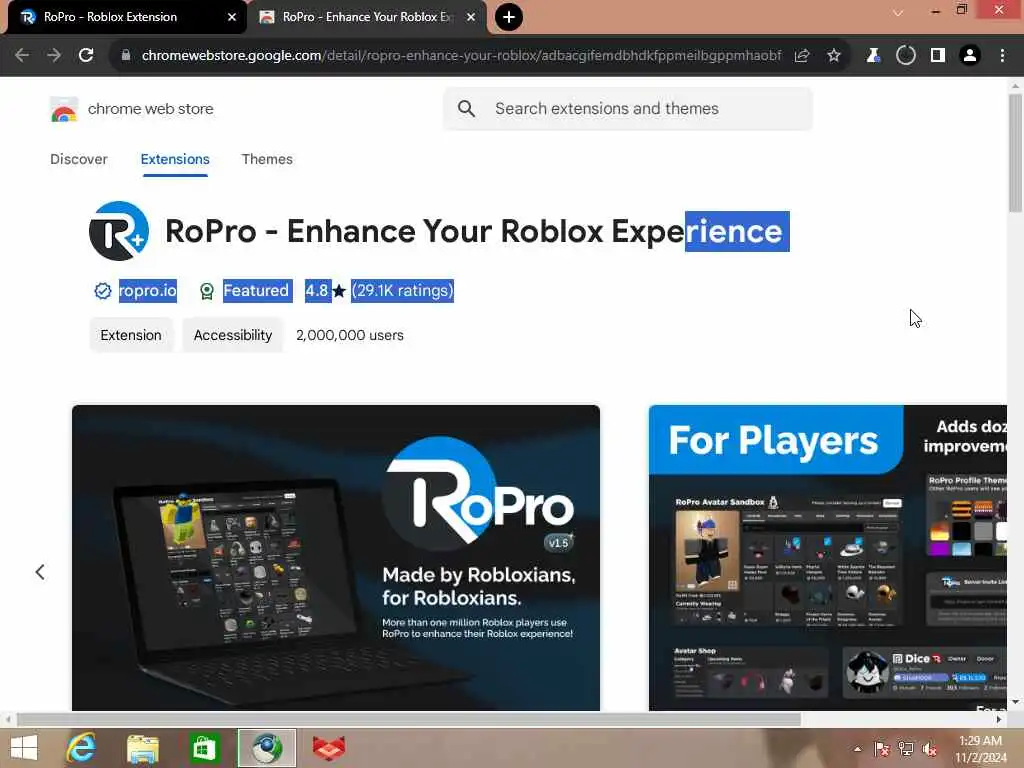Open the Themes section

coord(267,159)
